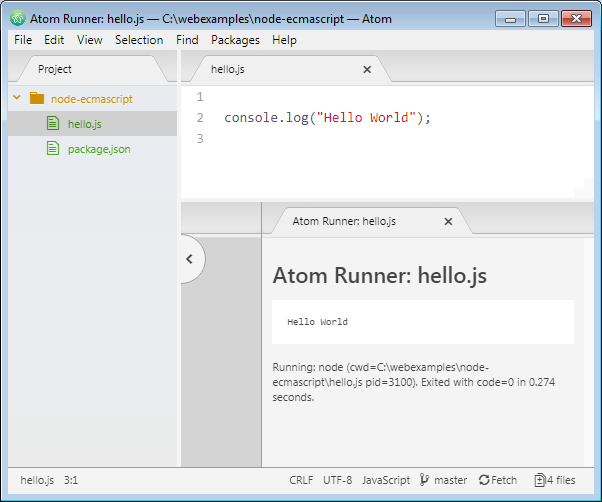Image resolution: width=602 pixels, height=502 pixels.
Task: Click the 3:1 cursor position indicator
Action: [71, 480]
